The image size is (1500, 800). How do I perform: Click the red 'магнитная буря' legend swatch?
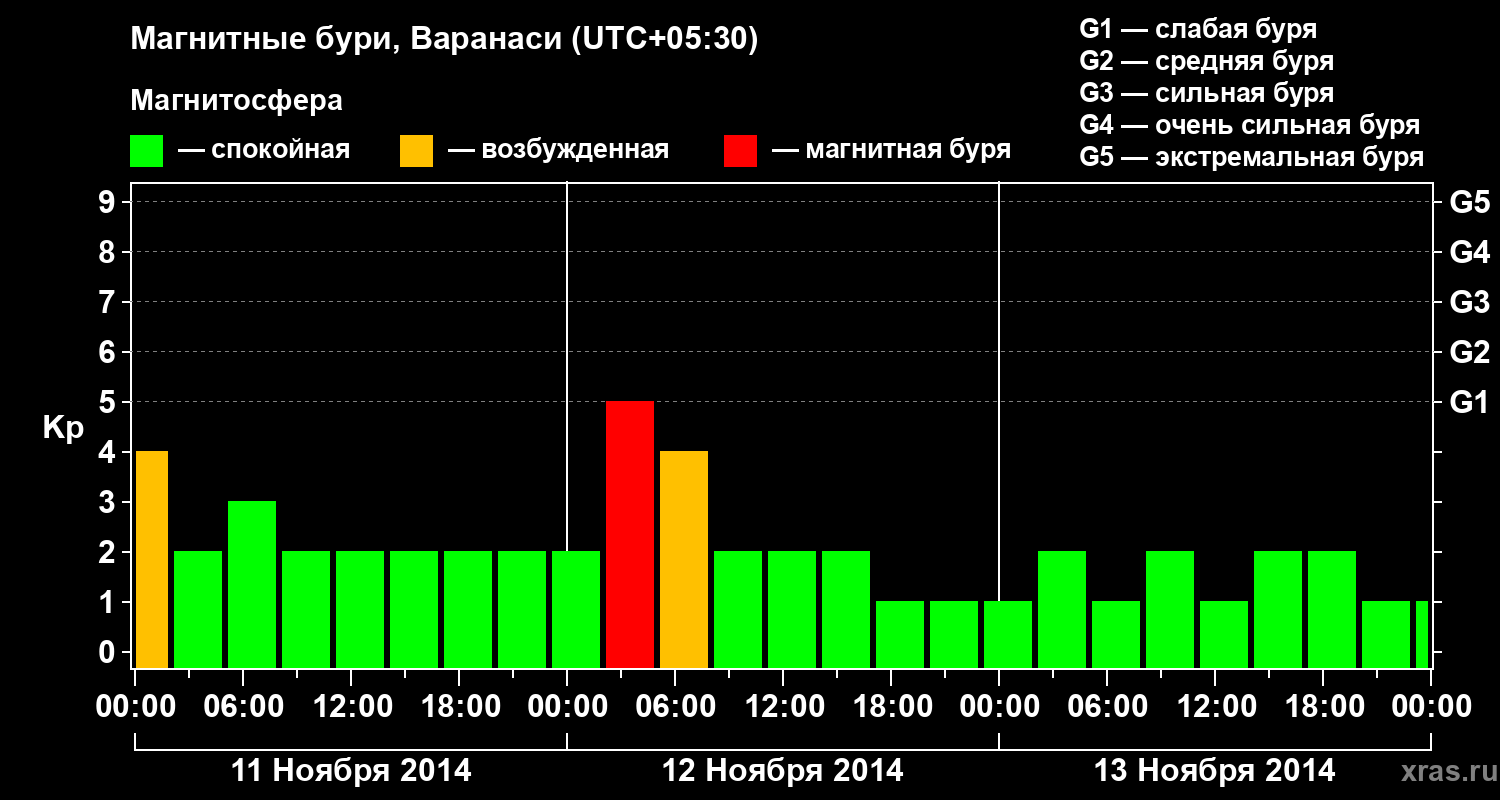pos(740,151)
